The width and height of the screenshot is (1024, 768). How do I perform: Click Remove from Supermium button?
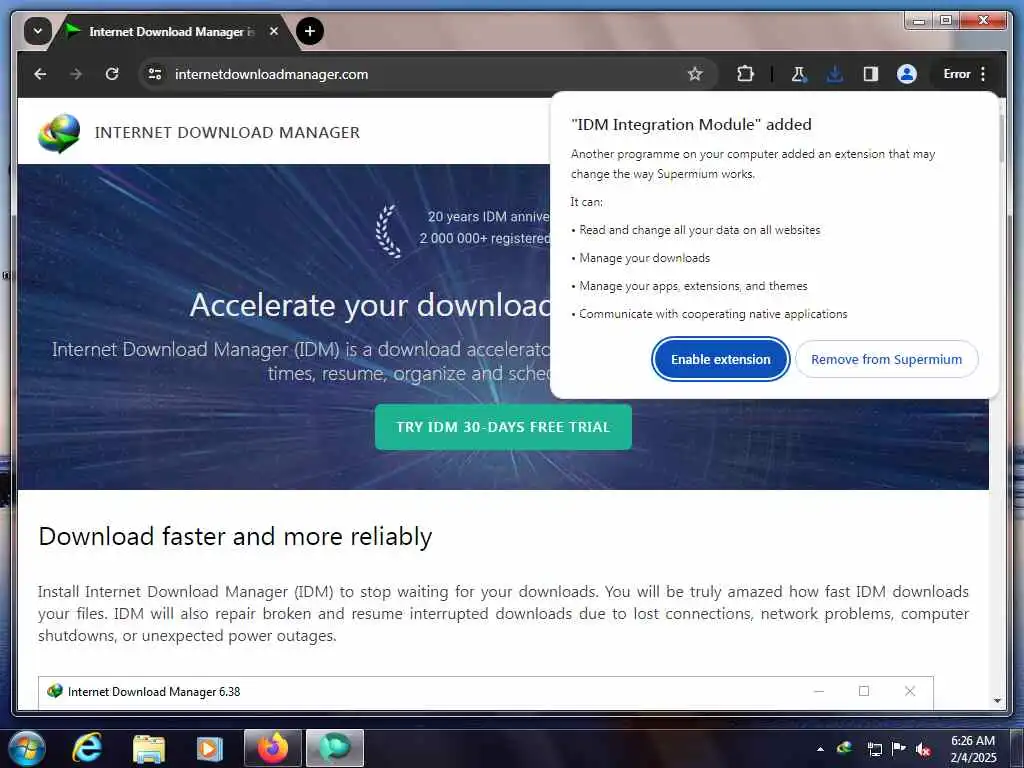click(886, 359)
